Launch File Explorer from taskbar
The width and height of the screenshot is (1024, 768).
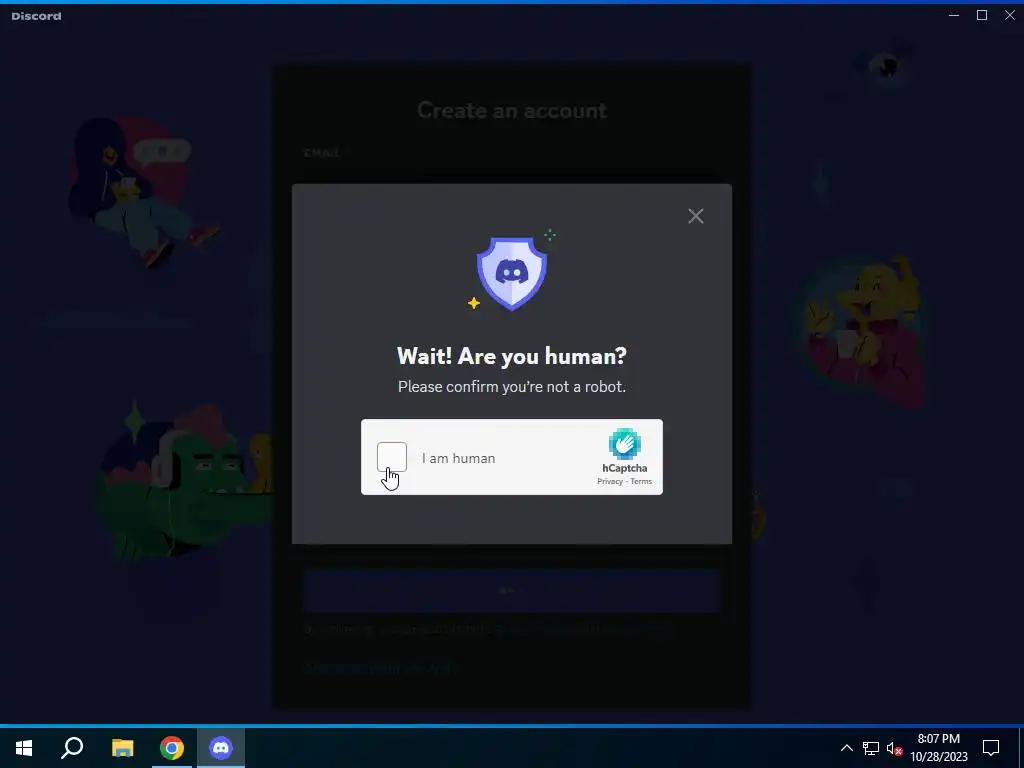click(x=122, y=748)
